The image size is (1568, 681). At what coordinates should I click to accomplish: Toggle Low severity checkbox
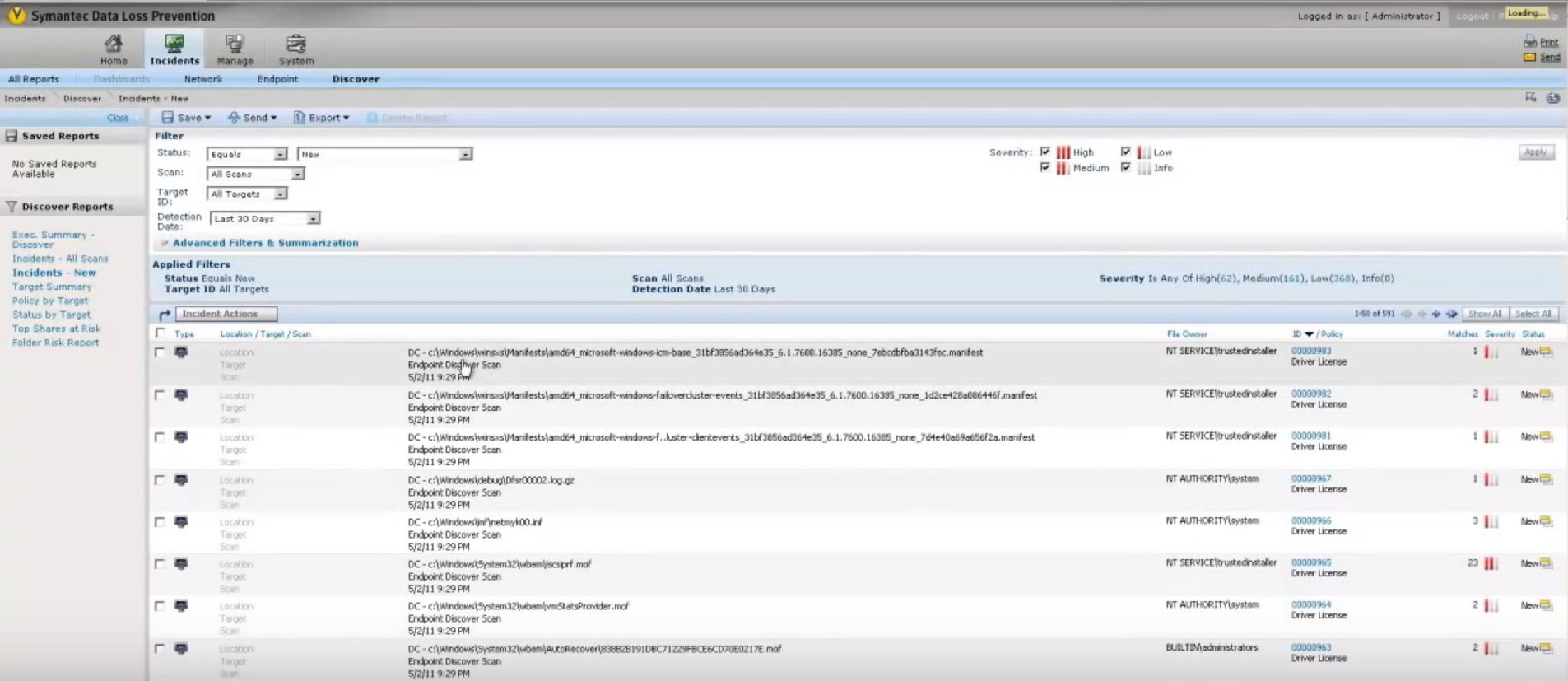[x=1125, y=152]
